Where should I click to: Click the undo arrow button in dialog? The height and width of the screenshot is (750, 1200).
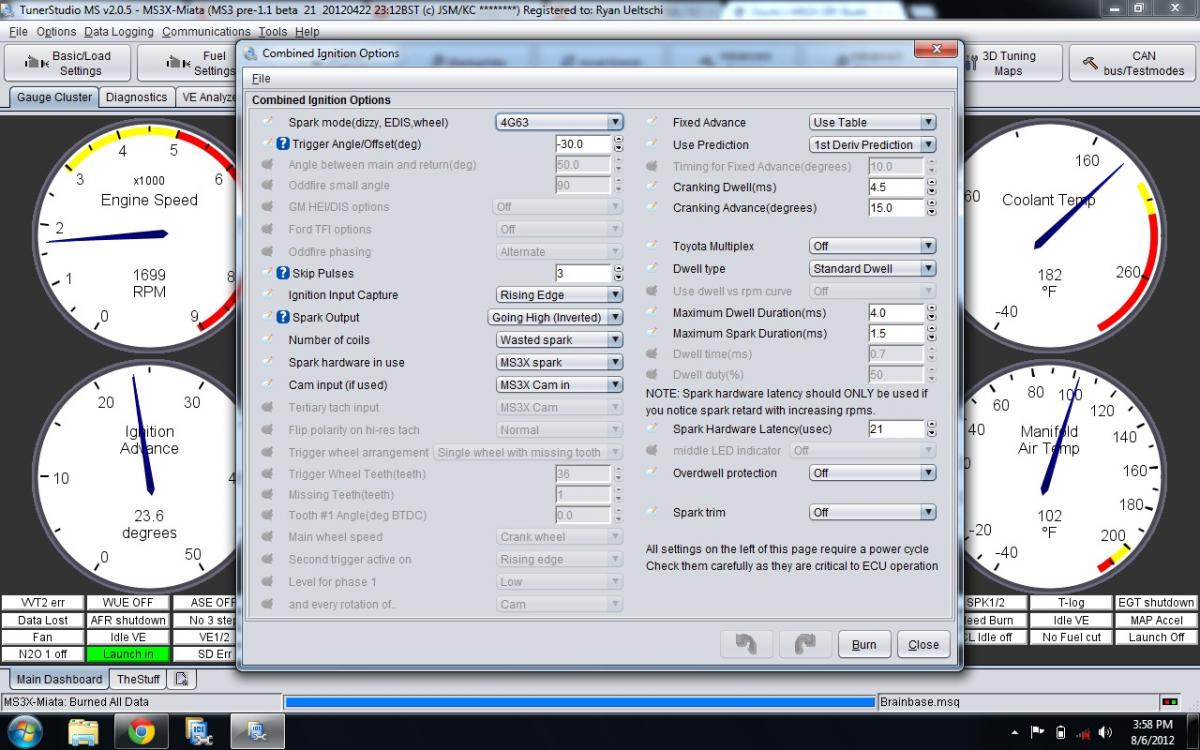coord(746,645)
